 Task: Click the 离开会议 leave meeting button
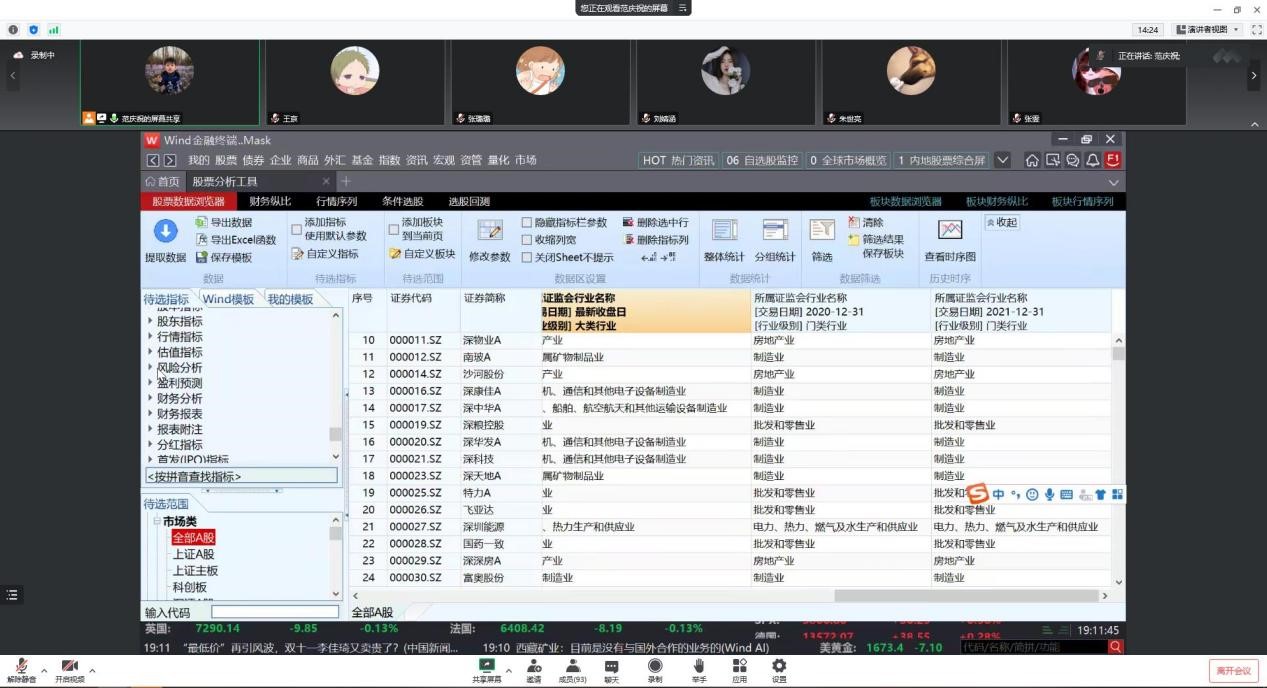pos(1235,670)
